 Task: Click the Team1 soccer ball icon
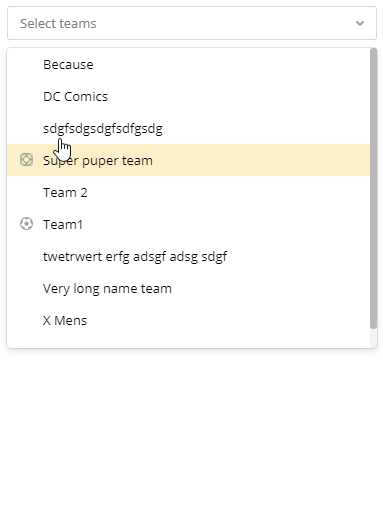point(26,224)
